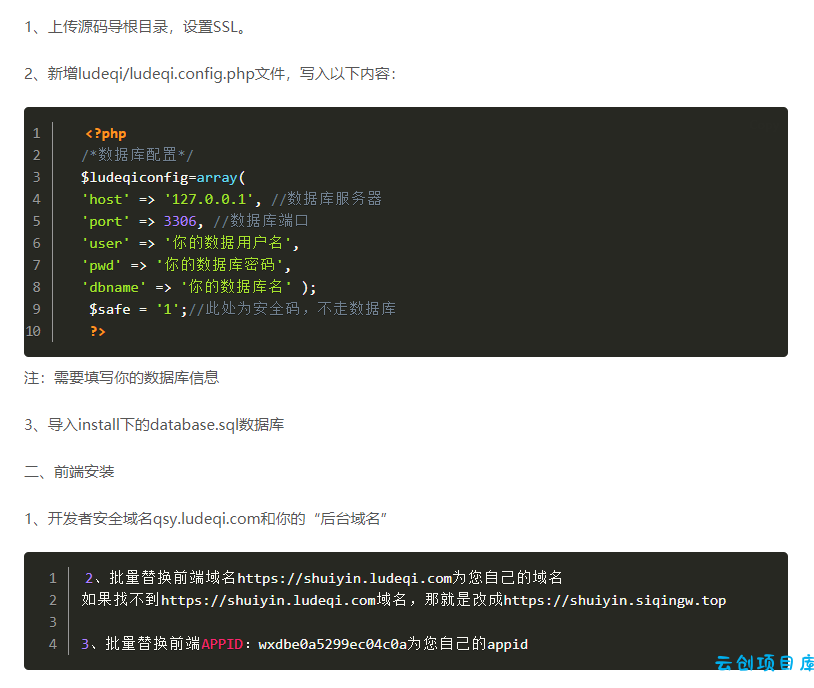Click the 二、前端安装 section heading
The image size is (814, 688).
pos(69,472)
